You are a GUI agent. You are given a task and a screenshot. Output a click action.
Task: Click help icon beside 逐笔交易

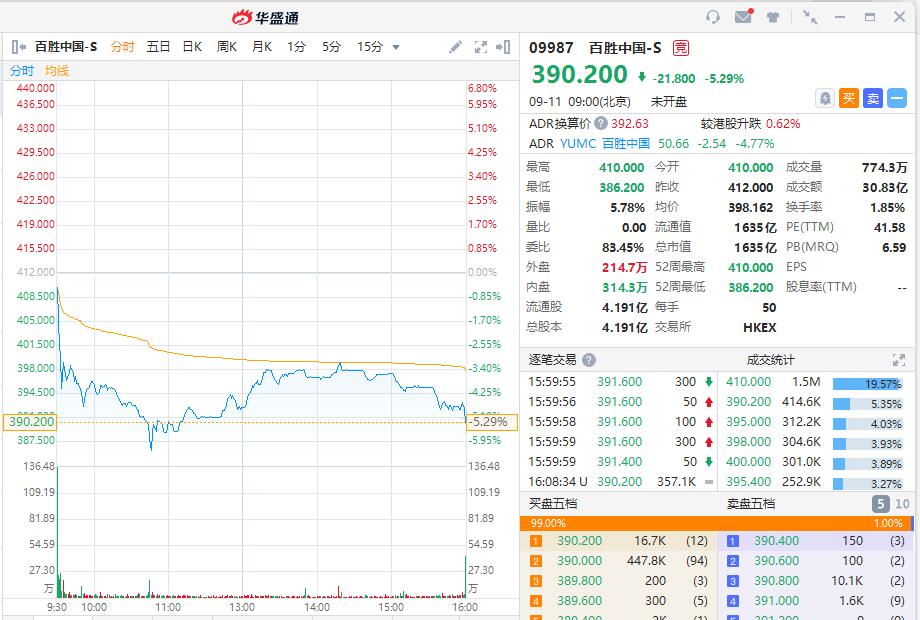pyautogui.click(x=589, y=360)
